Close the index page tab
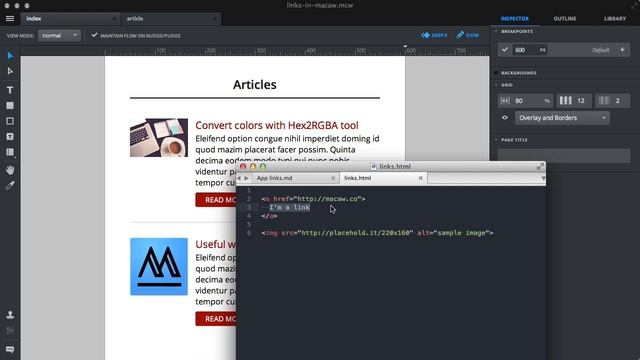This screenshot has height=360, width=640. 114,19
